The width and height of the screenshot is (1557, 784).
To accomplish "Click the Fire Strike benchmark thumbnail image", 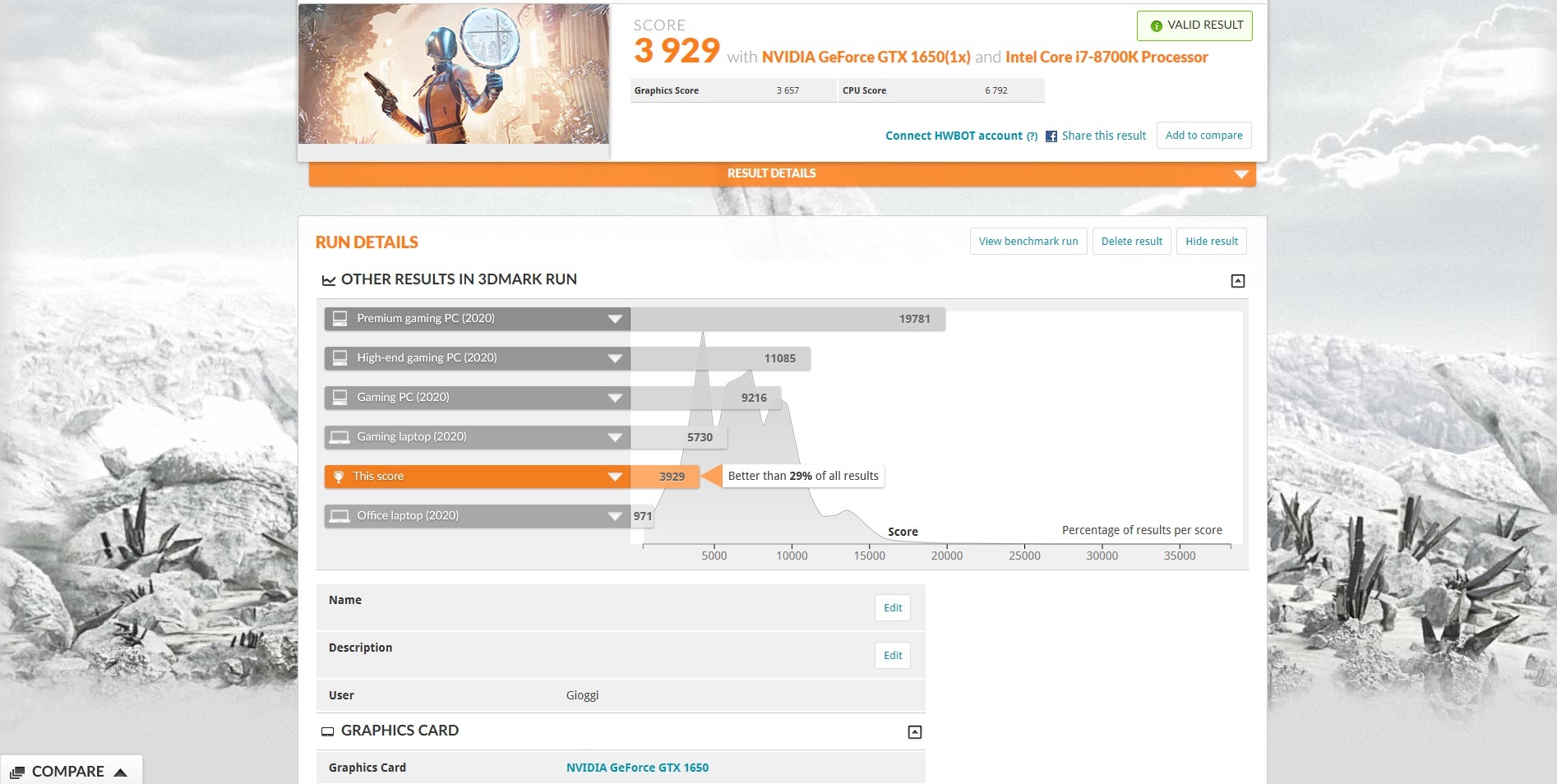I will coord(453,74).
